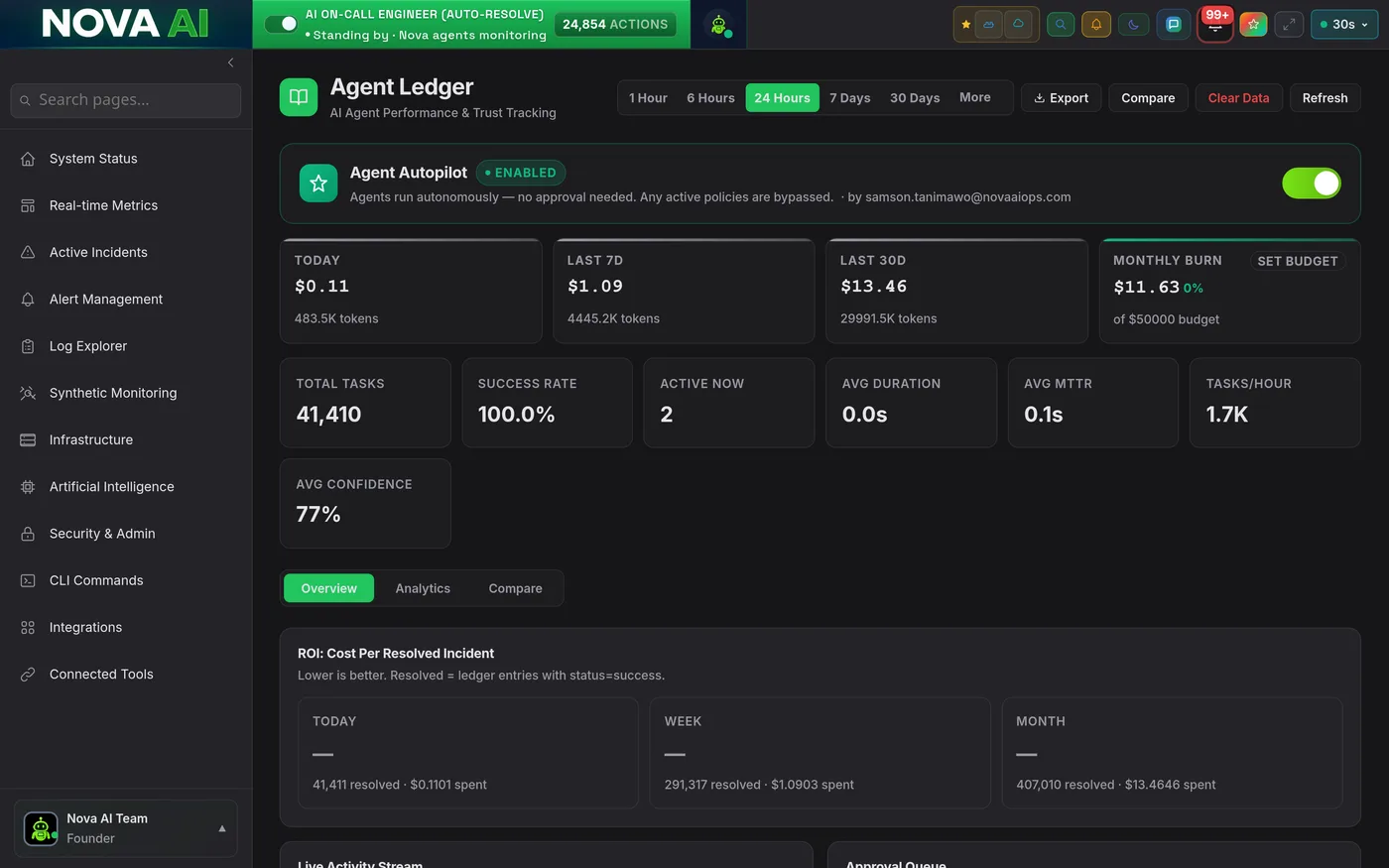This screenshot has height=868, width=1389.
Task: Select the 7 Days time range
Action: 849,98
